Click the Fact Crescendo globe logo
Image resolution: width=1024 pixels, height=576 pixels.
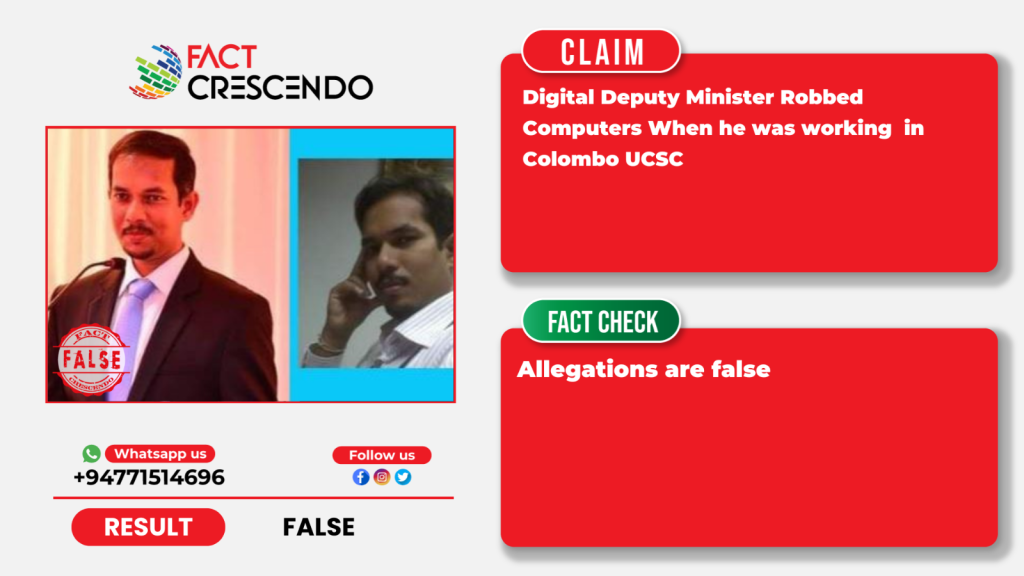pos(156,72)
